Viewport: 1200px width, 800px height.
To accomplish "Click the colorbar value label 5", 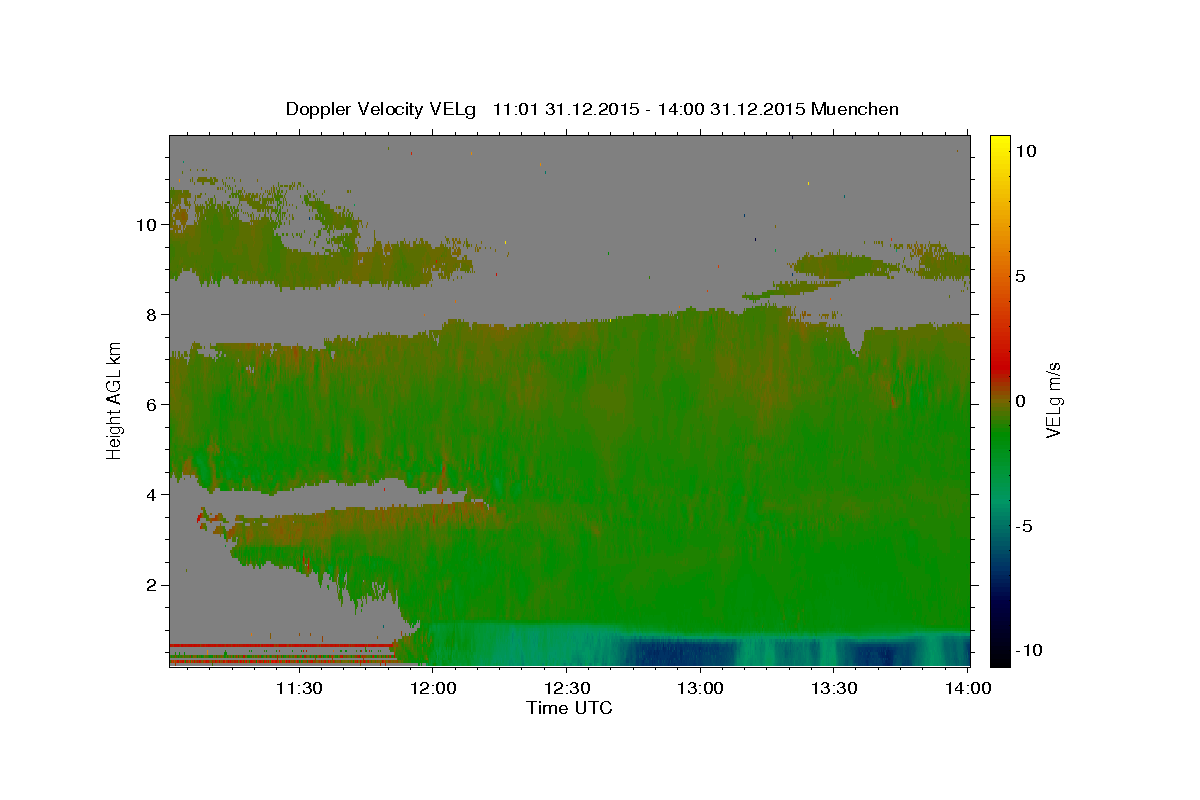I will click(x=1021, y=276).
